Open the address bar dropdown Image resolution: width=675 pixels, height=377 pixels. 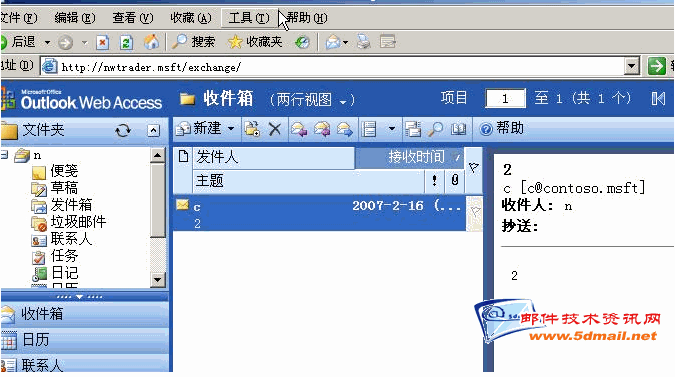[632, 66]
